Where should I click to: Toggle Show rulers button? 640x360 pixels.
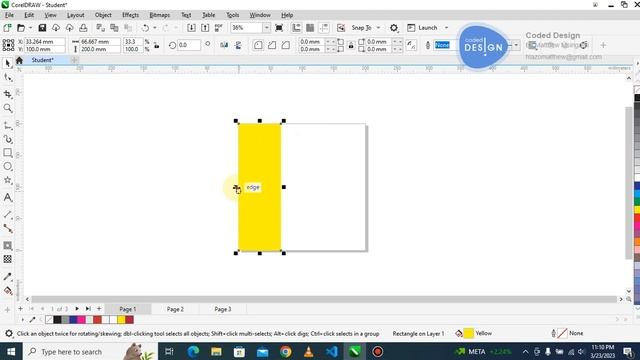(296, 28)
